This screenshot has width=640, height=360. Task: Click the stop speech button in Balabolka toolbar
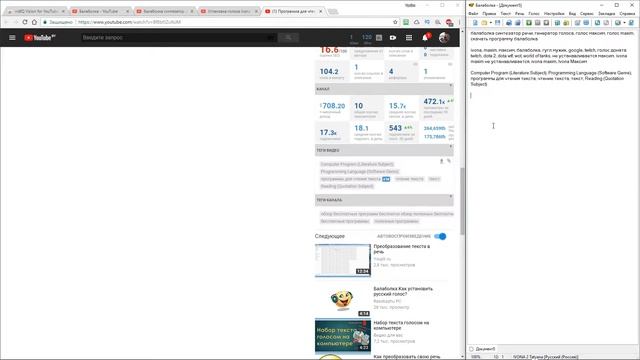click(x=547, y=23)
